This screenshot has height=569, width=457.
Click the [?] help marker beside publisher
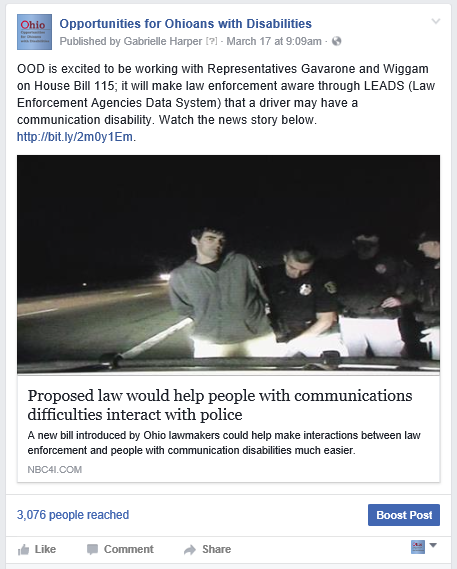coord(211,41)
